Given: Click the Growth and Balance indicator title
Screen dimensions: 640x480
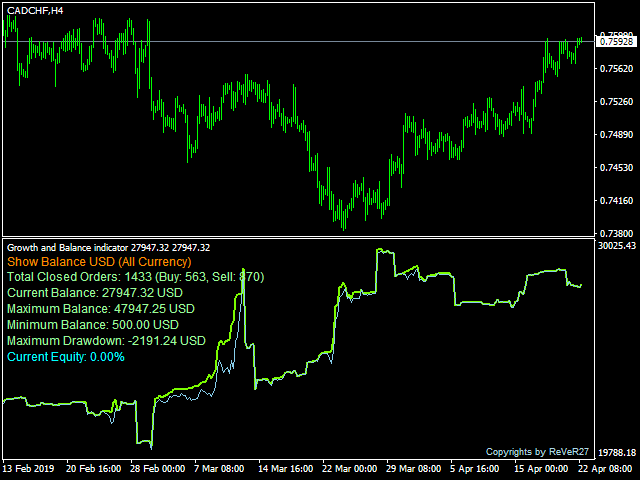Looking at the screenshot, I should point(109,248).
